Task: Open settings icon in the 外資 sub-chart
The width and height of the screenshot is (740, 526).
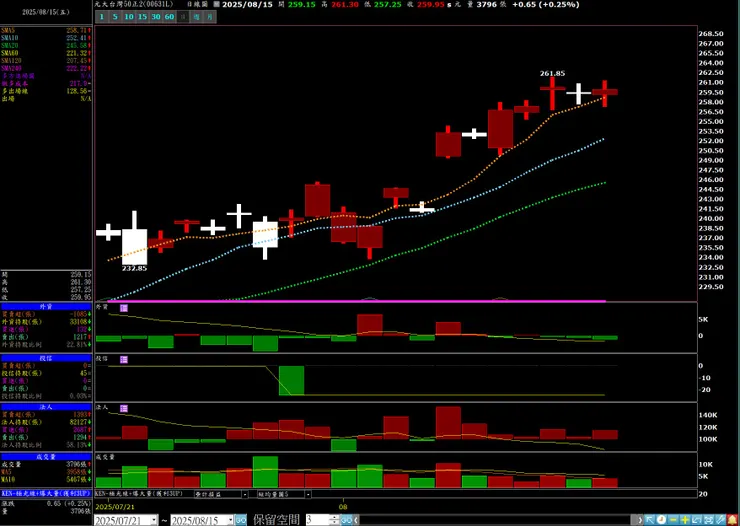Action: 124,308
